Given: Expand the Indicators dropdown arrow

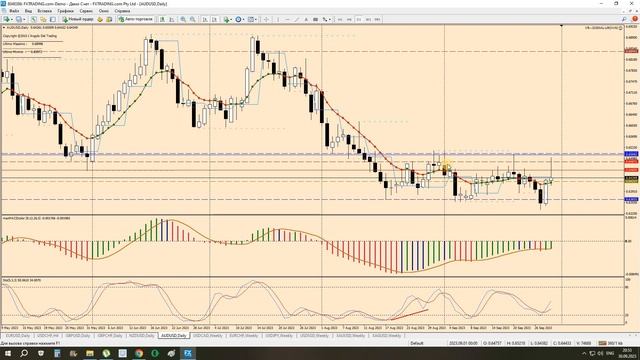Looking at the screenshot, I should (x=232, y=19).
